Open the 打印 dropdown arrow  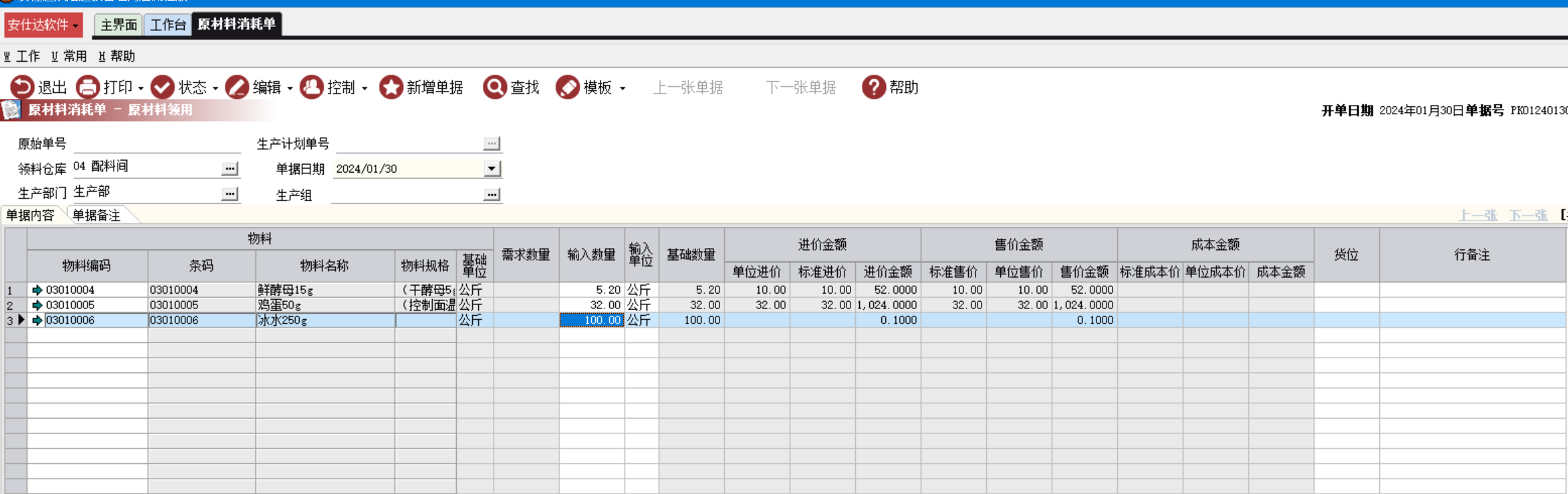[141, 88]
